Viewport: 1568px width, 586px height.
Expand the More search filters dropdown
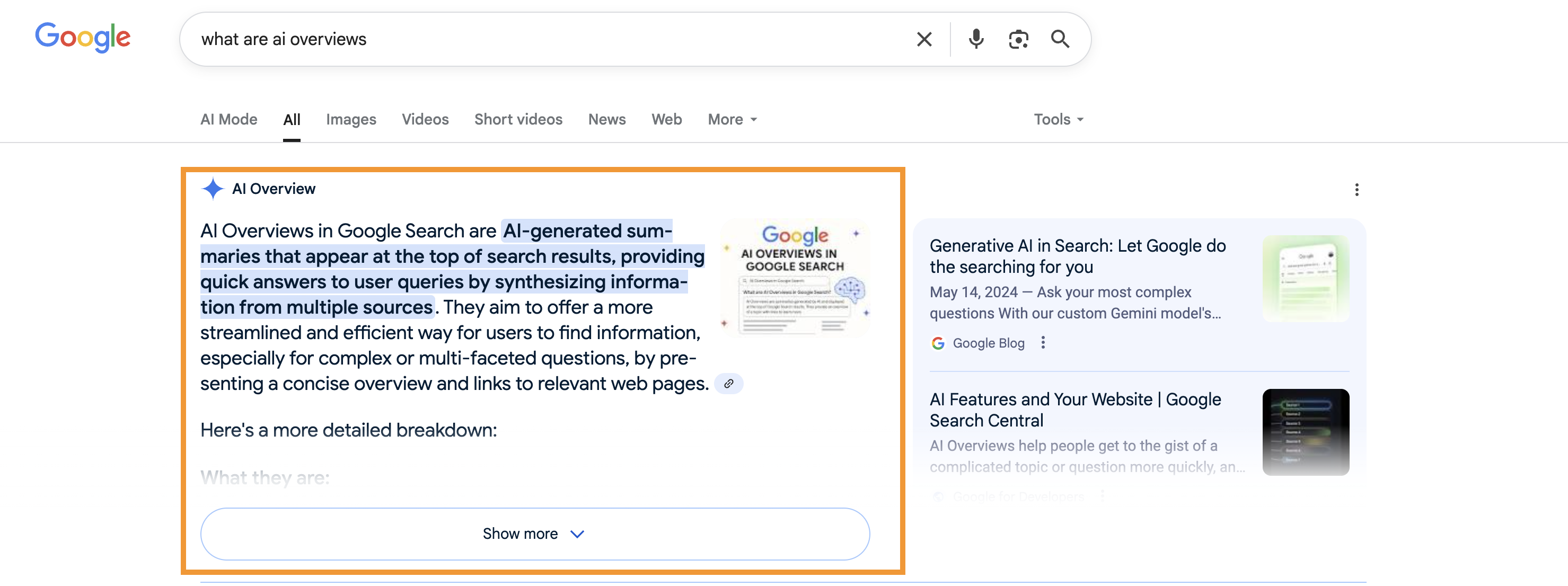coord(732,119)
